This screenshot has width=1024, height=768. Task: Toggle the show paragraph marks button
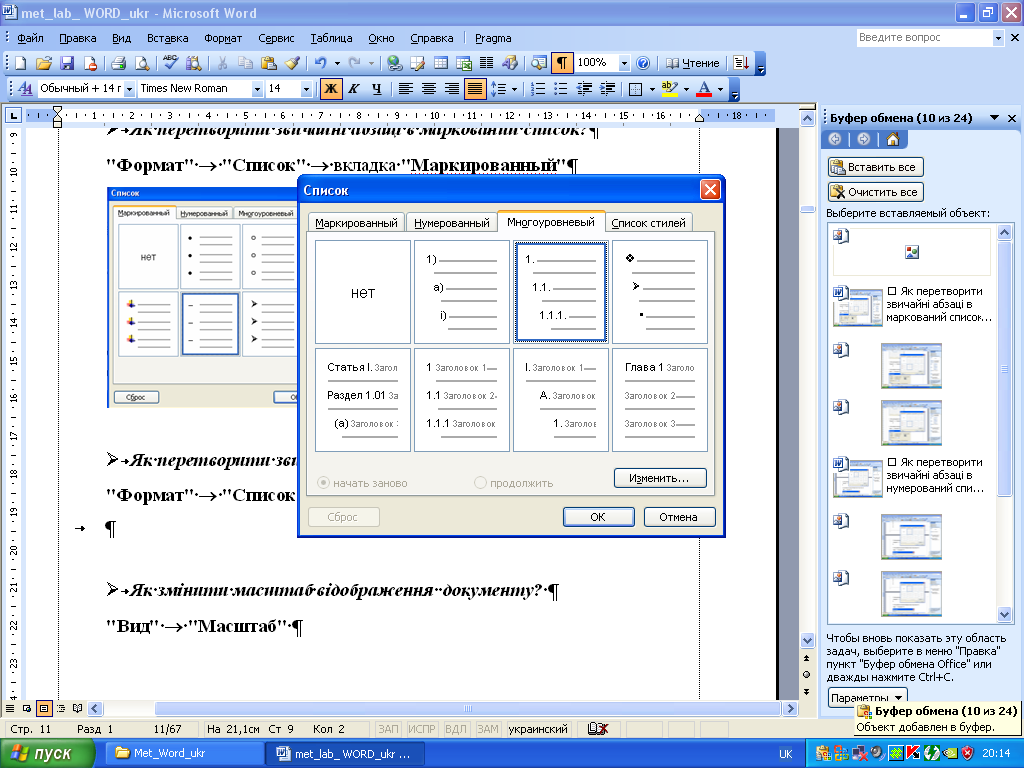pyautogui.click(x=562, y=63)
